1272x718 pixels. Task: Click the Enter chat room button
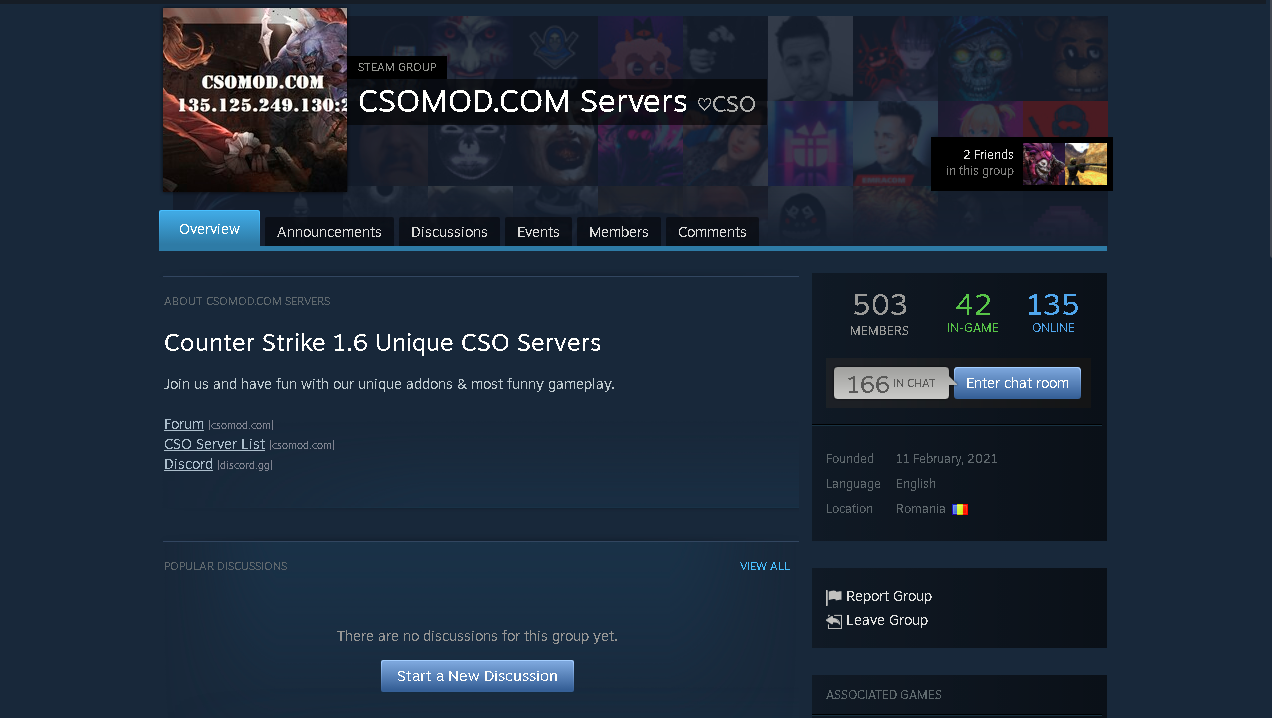(x=1017, y=383)
